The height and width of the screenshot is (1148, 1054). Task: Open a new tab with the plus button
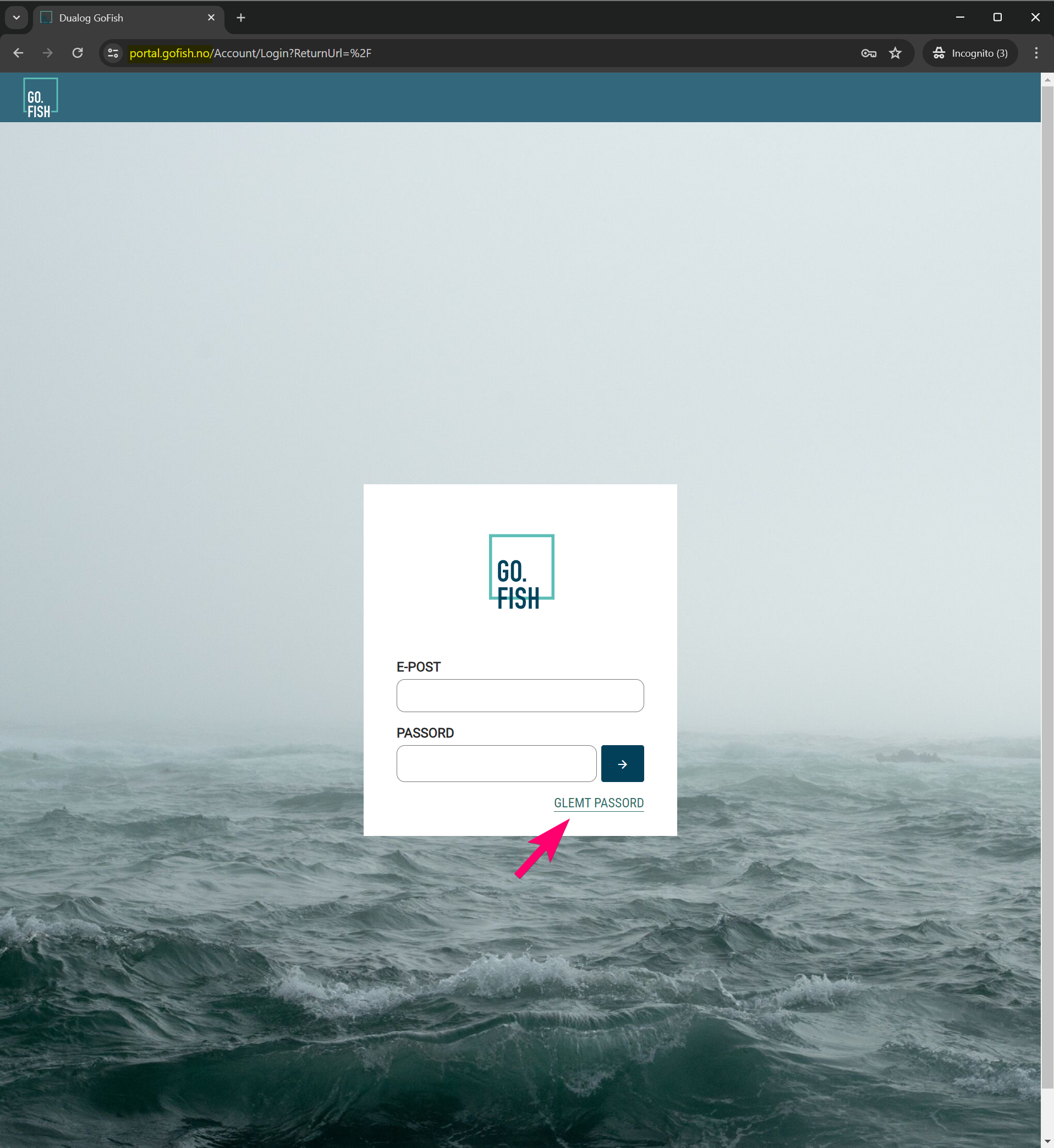[241, 18]
